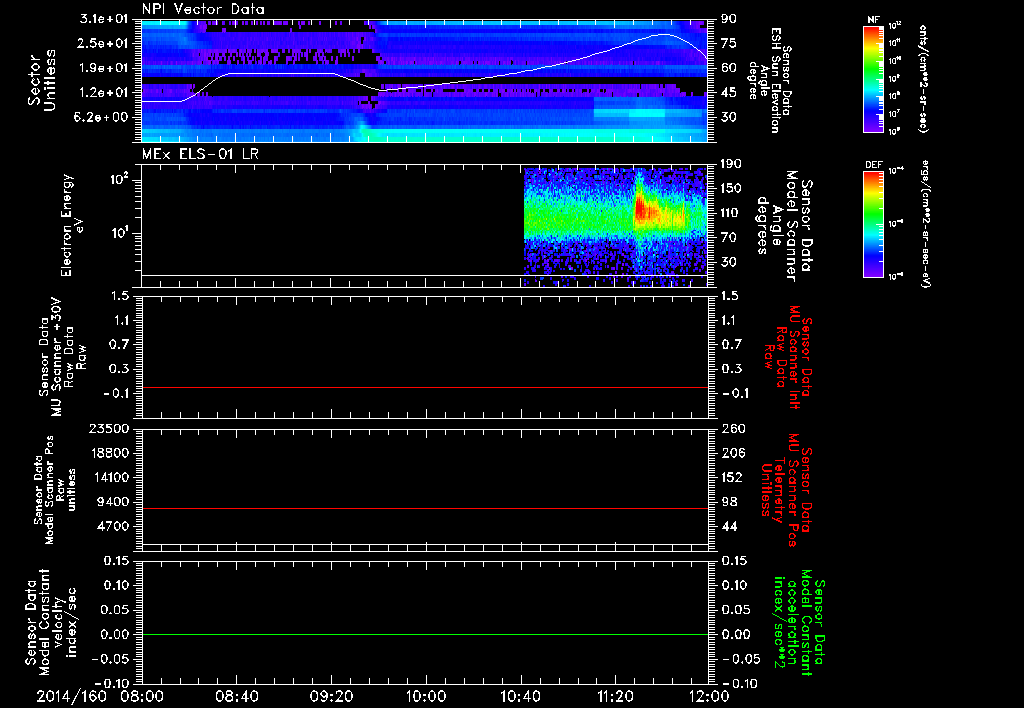Click the "10:40" time axis label
The width and height of the screenshot is (1024, 708).
click(520, 696)
